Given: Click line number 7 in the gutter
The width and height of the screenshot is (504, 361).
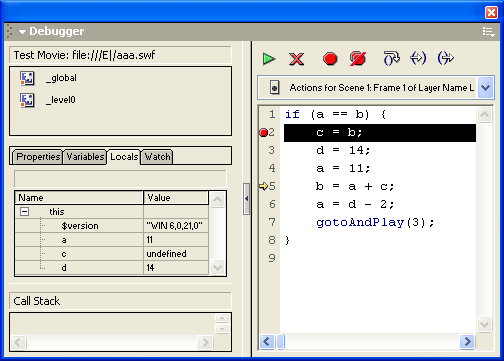Looking at the screenshot, I should click(272, 222).
